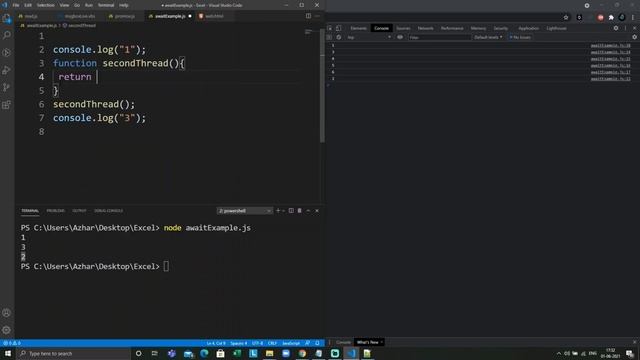Click the Filter input in DevTools console
This screenshot has height=360, width=640.
tap(440, 37)
